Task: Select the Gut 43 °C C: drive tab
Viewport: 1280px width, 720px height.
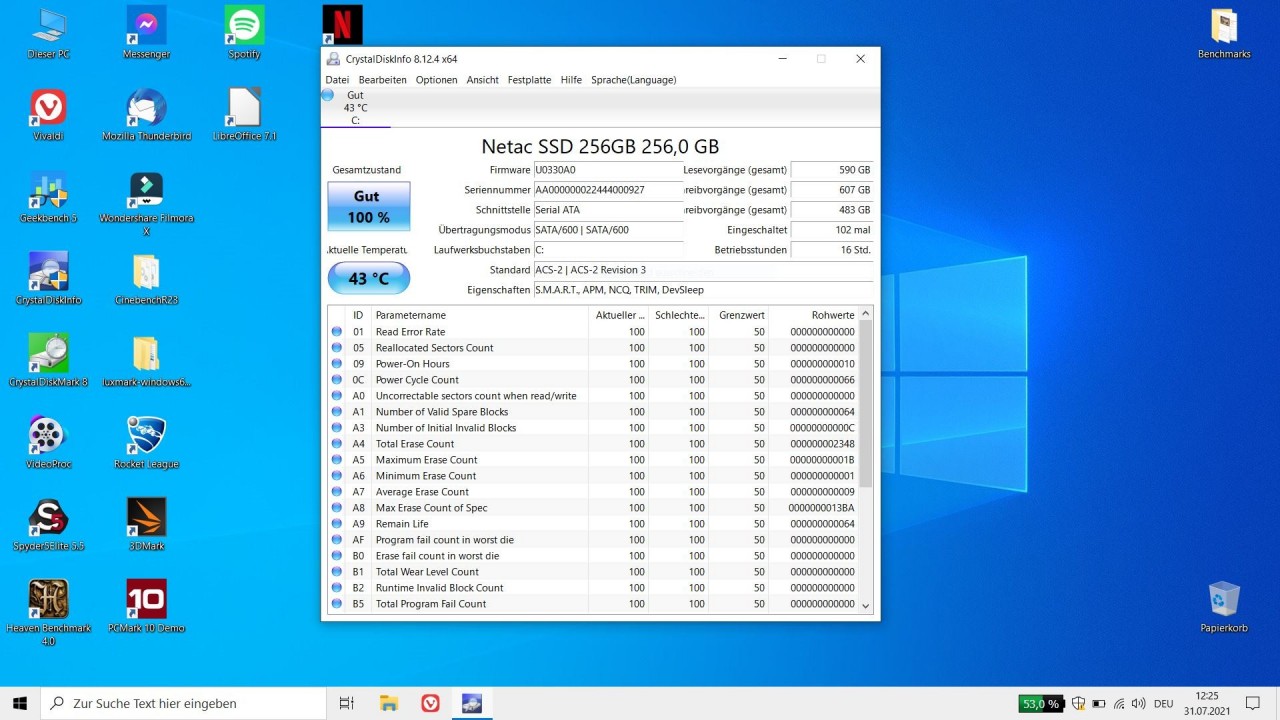Action: pos(355,108)
